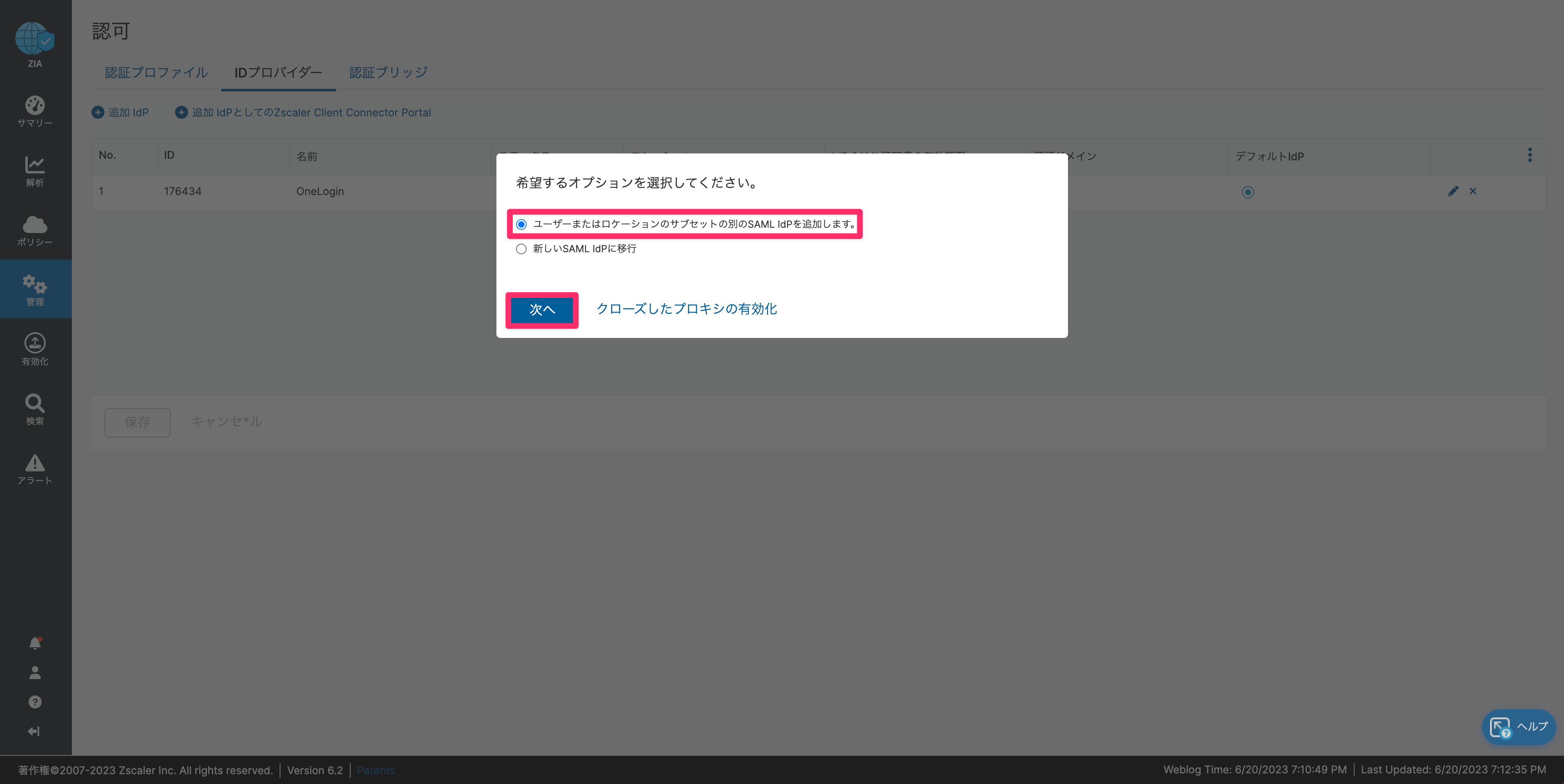Click the question mark help icon

pos(35,702)
